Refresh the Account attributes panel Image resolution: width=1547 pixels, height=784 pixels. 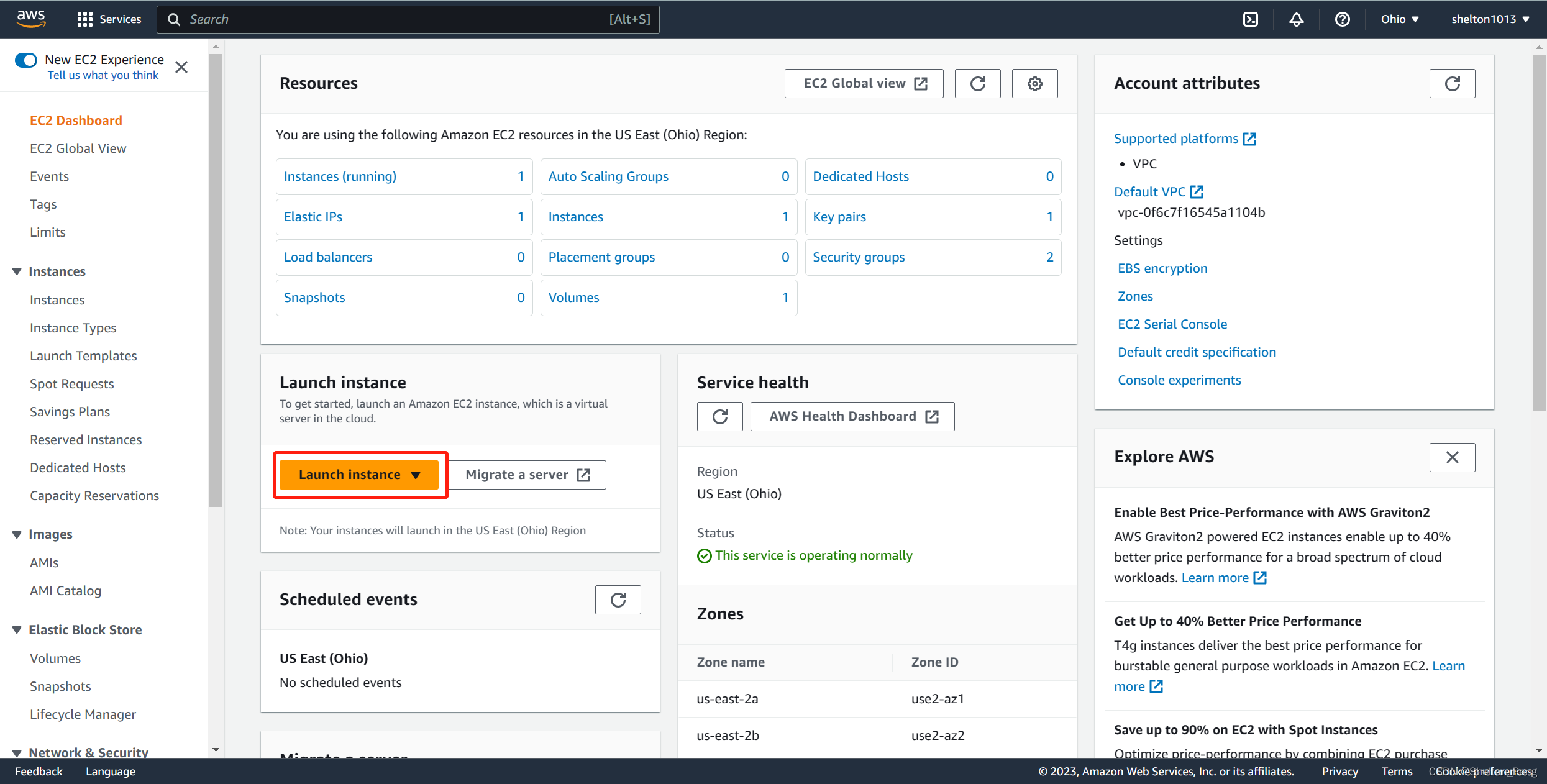click(1452, 83)
